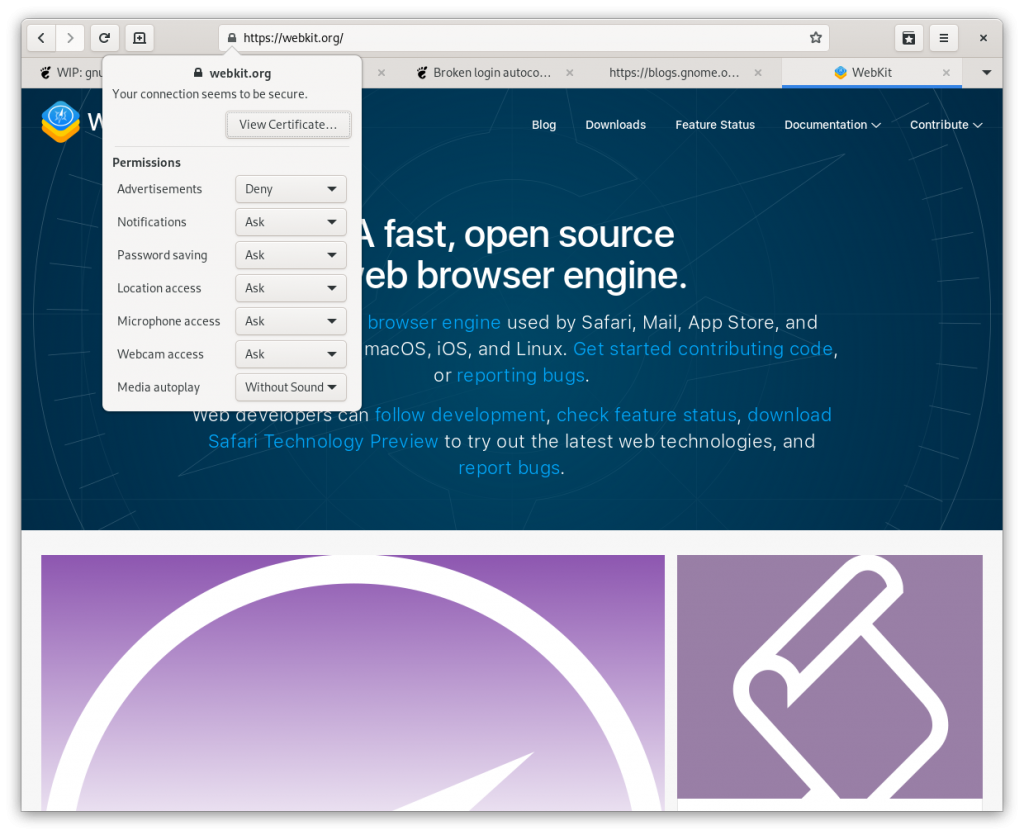Viewport: 1024px width, 835px height.
Task: Open the Webcam access dropdown
Action: click(x=291, y=354)
